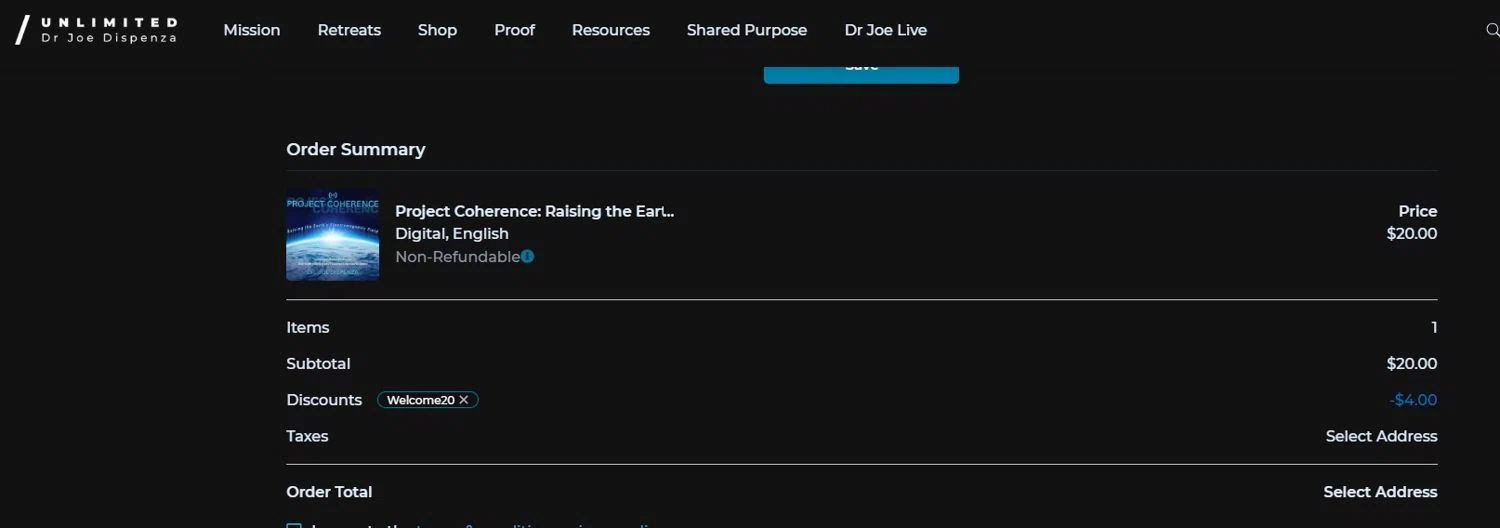Click the Discounts label
The image size is (1500, 528).
click(324, 400)
